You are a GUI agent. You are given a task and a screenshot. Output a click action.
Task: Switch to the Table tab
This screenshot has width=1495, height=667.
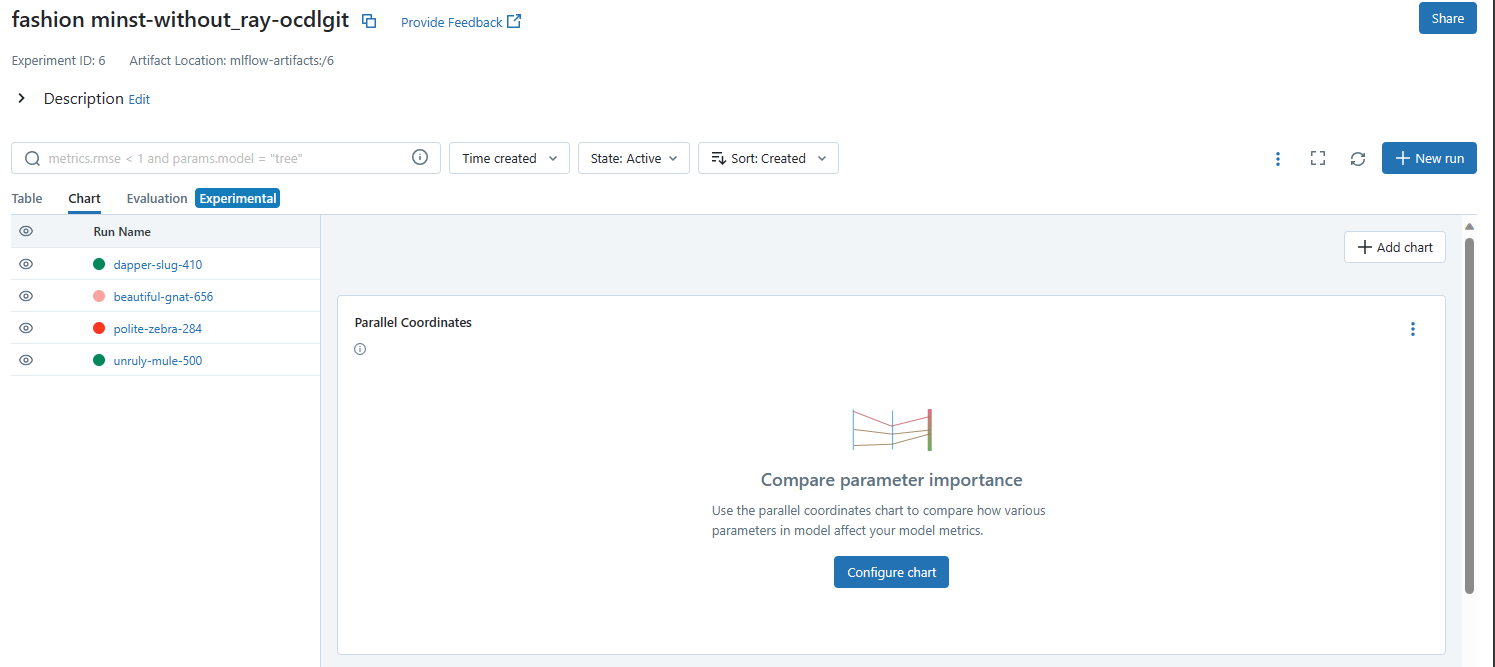tap(27, 198)
